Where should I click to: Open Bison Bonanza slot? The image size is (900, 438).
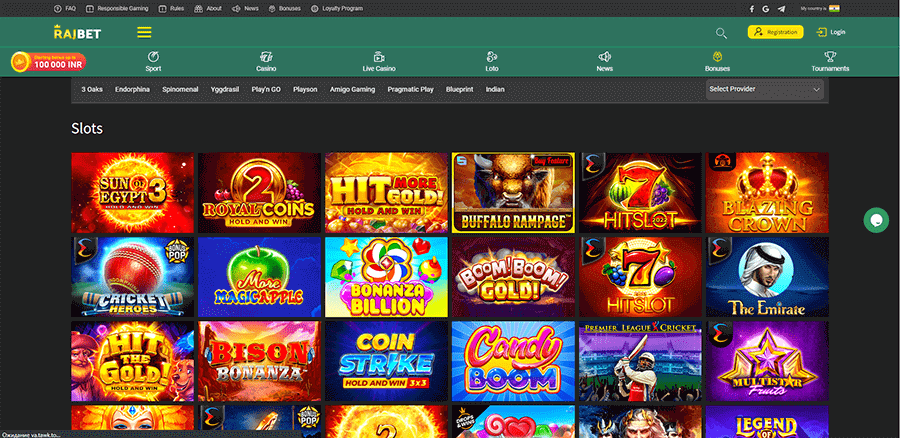(259, 361)
